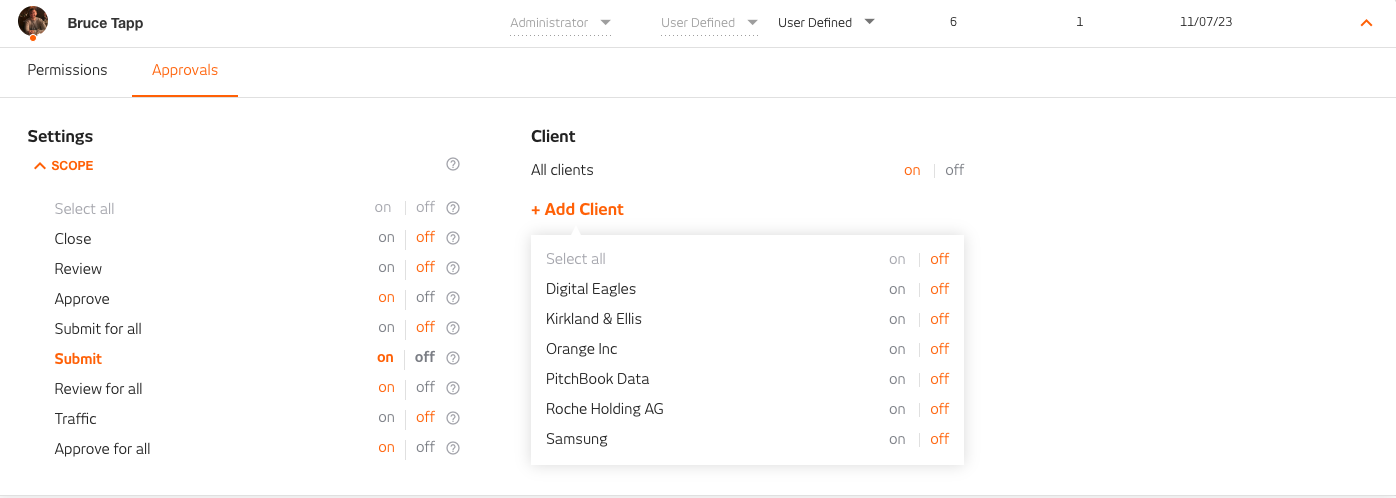Click the help icon beside Close
This screenshot has height=498, width=1396.
pyautogui.click(x=453, y=238)
